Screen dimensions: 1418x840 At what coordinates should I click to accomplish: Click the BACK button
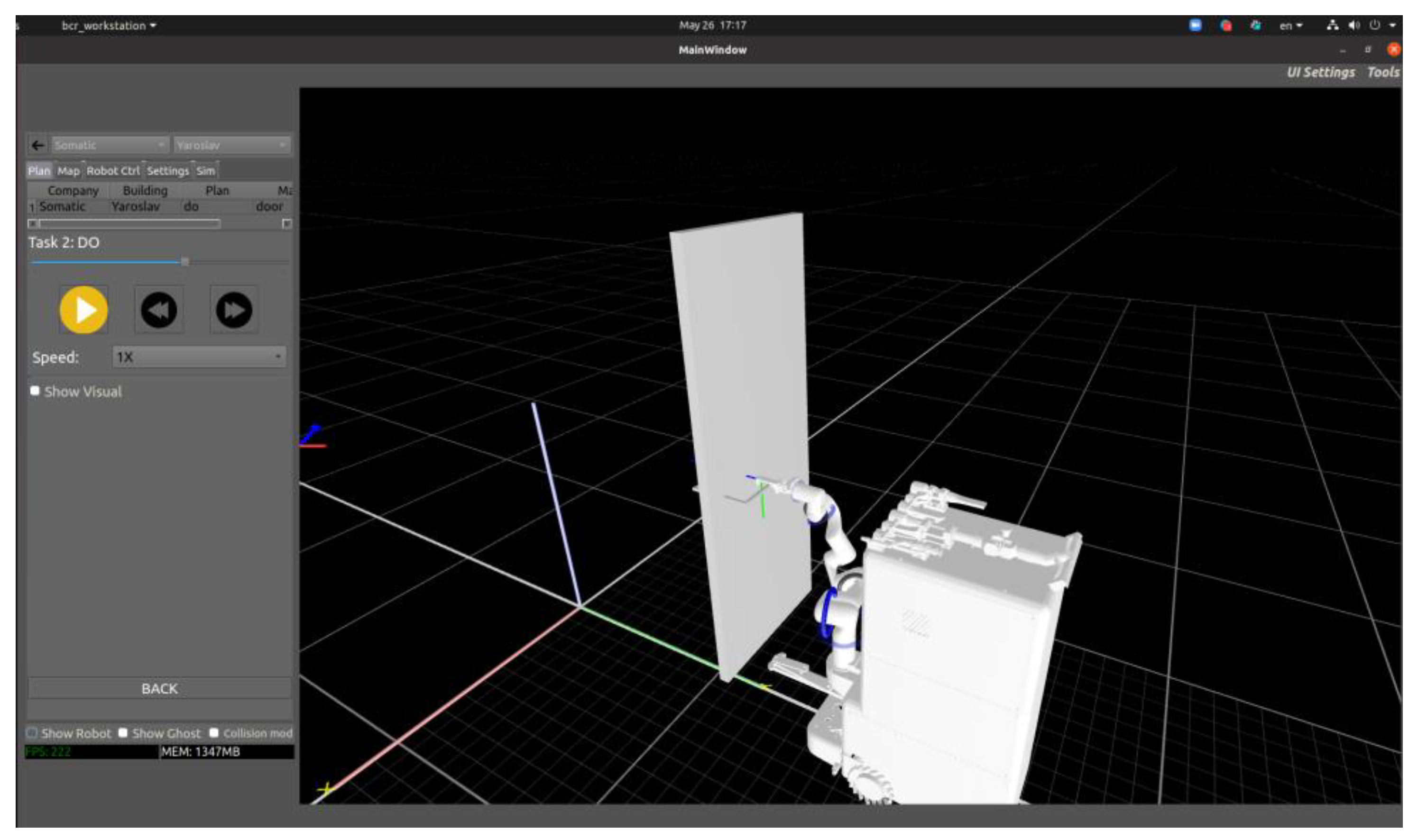tap(160, 689)
